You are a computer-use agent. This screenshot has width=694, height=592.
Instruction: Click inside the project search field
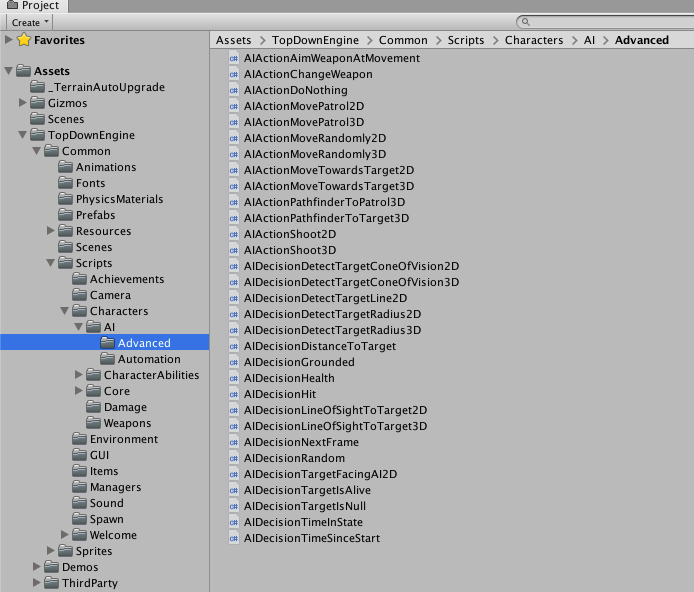(606, 22)
